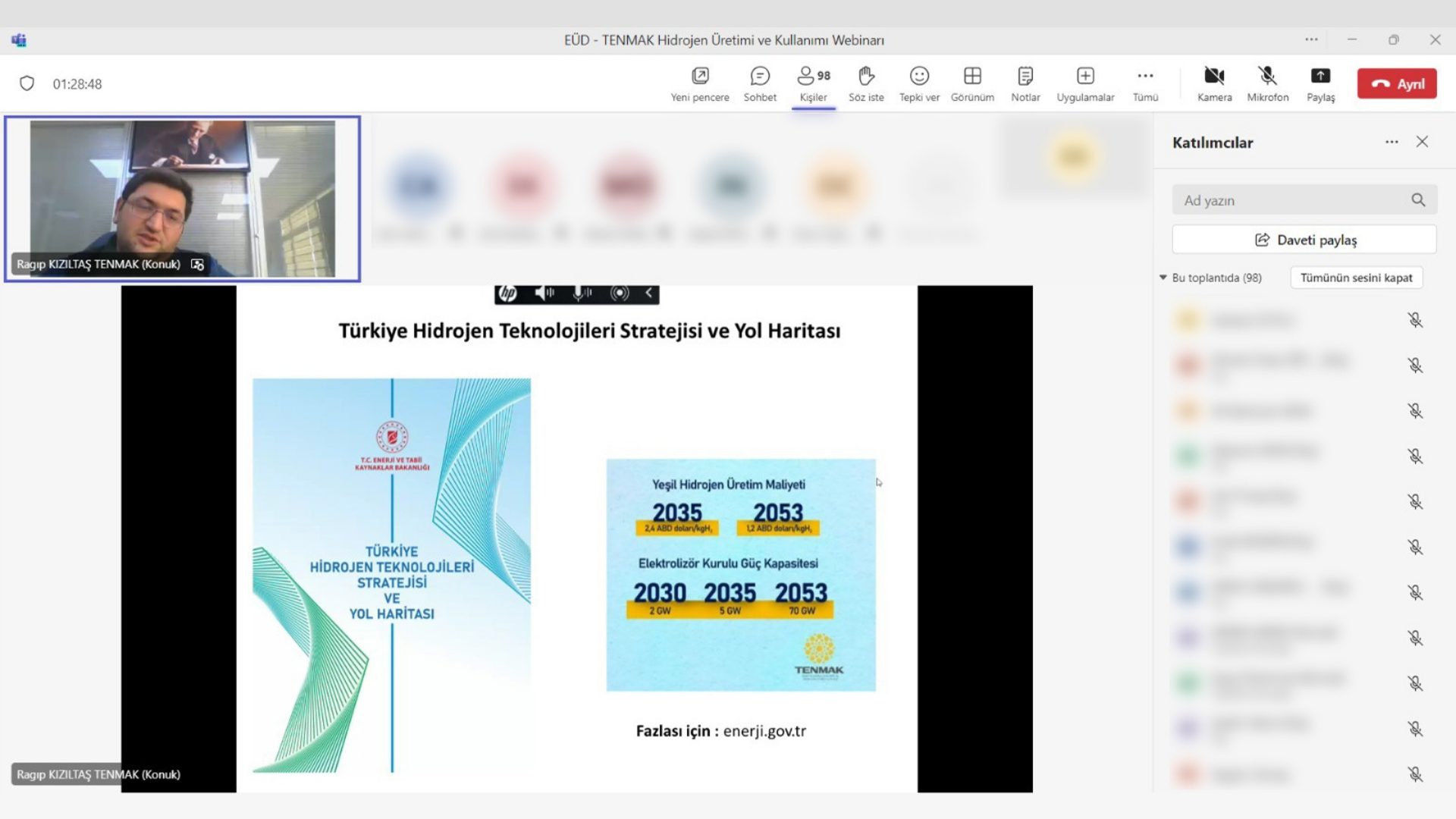The image size is (1456, 819).
Task: Raise hand with Söz iste
Action: (866, 83)
